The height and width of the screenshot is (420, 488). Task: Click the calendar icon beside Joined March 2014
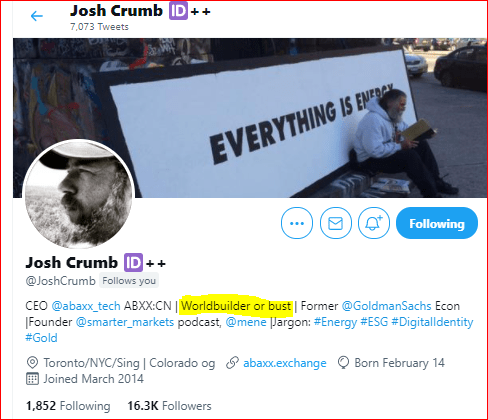click(32, 379)
